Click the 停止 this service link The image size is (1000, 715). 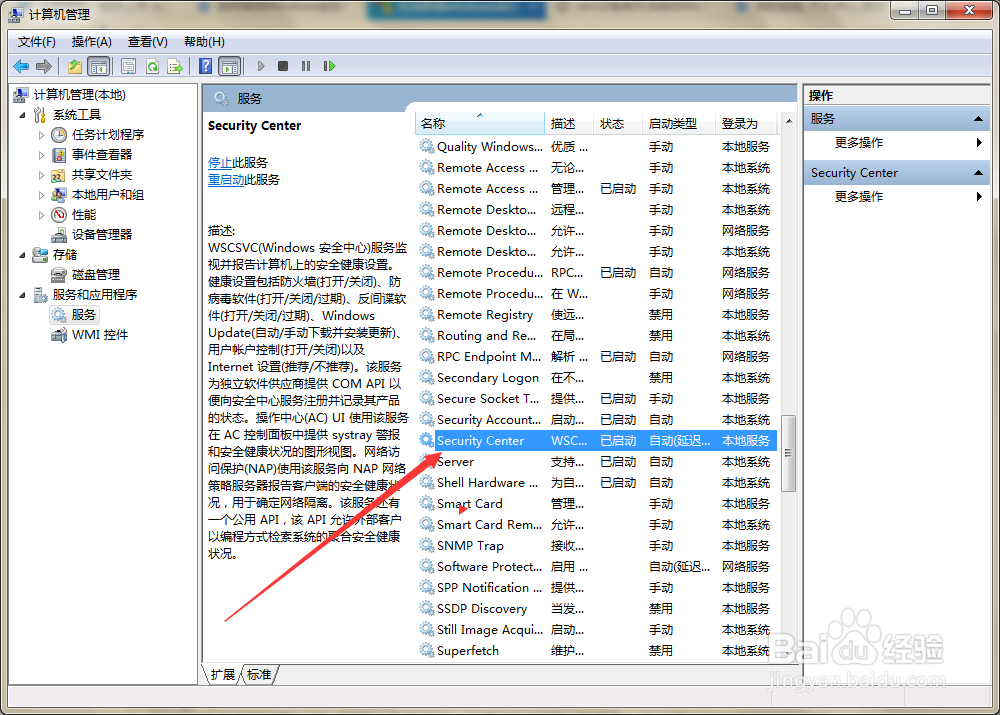[x=219, y=163]
